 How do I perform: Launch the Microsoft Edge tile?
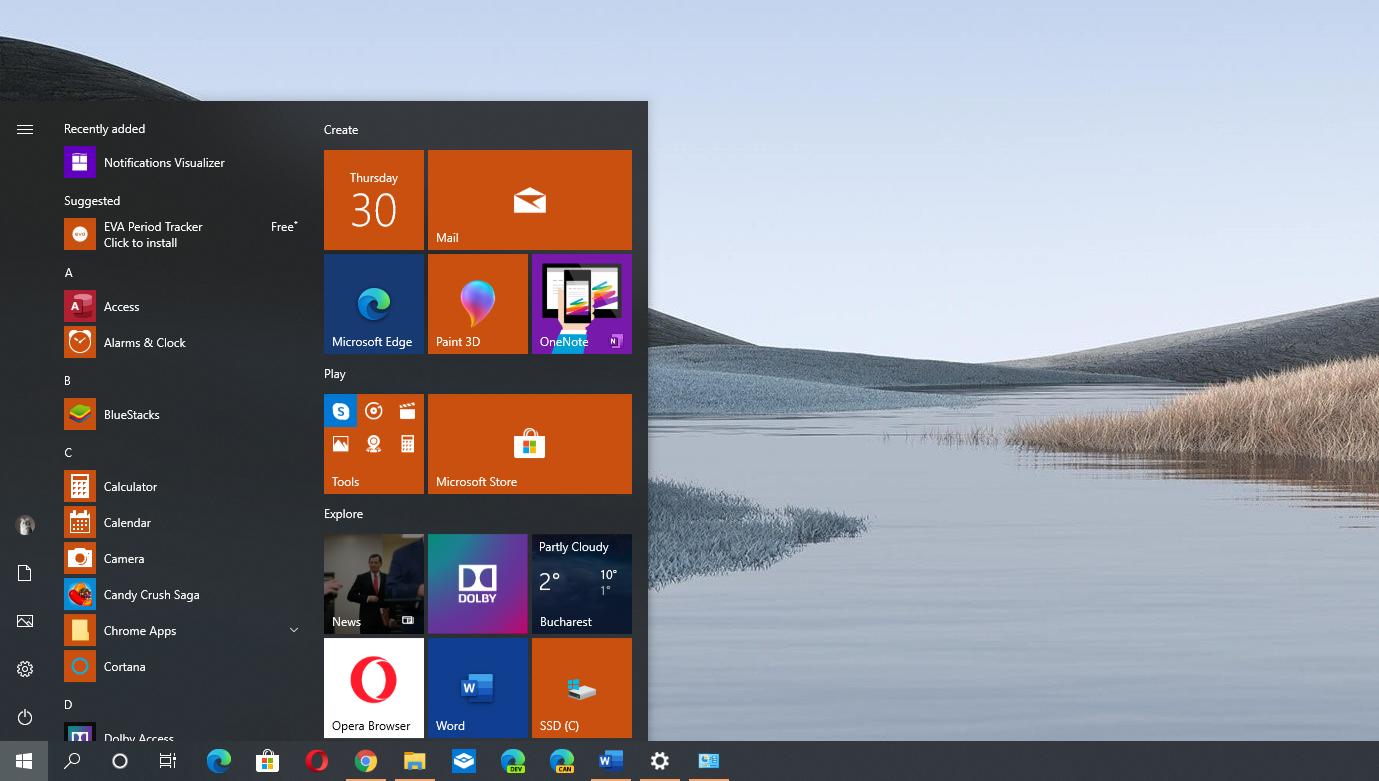pos(374,304)
